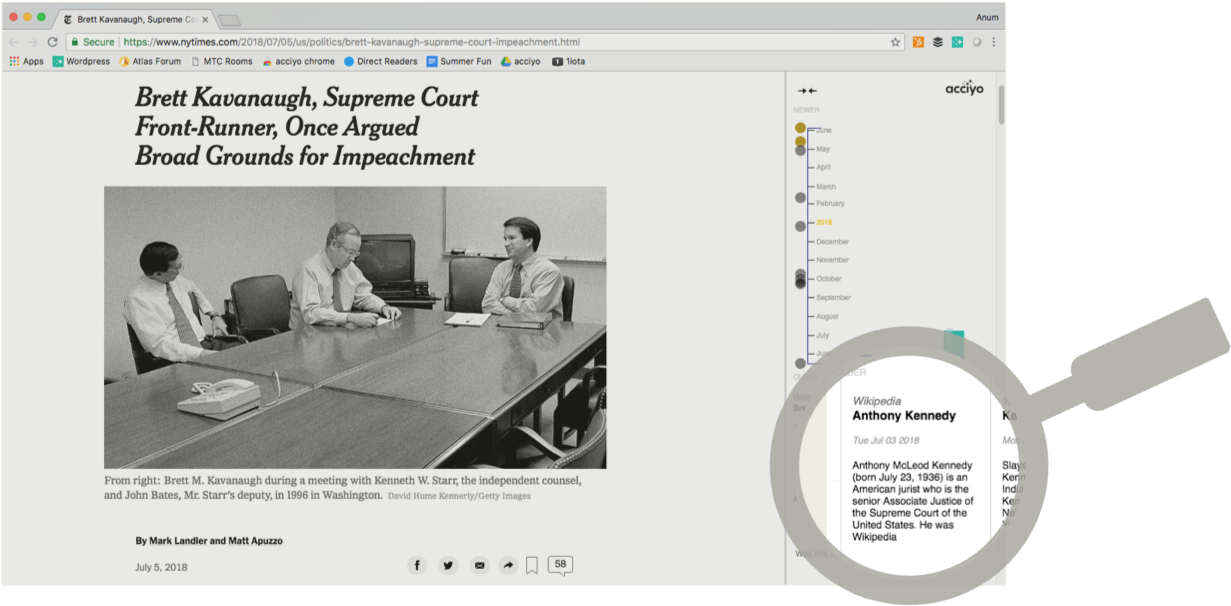
Task: Click the timeline dot next to 2018
Action: pos(800,226)
